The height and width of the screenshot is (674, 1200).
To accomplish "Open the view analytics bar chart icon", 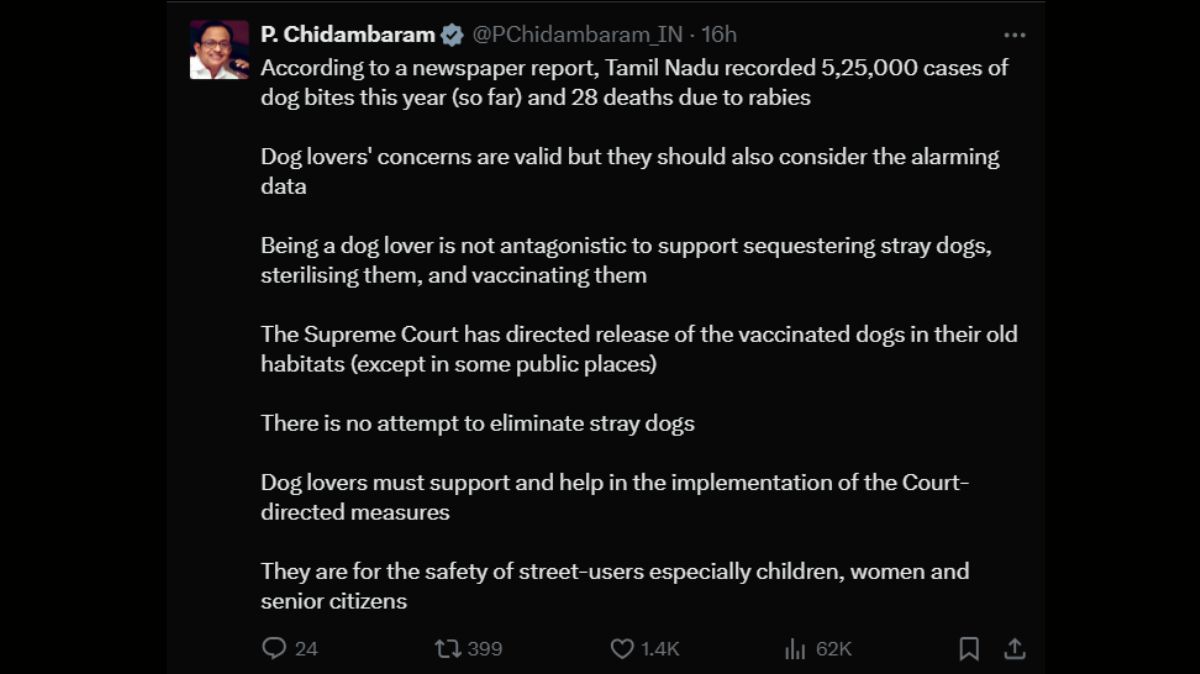I will 795,649.
